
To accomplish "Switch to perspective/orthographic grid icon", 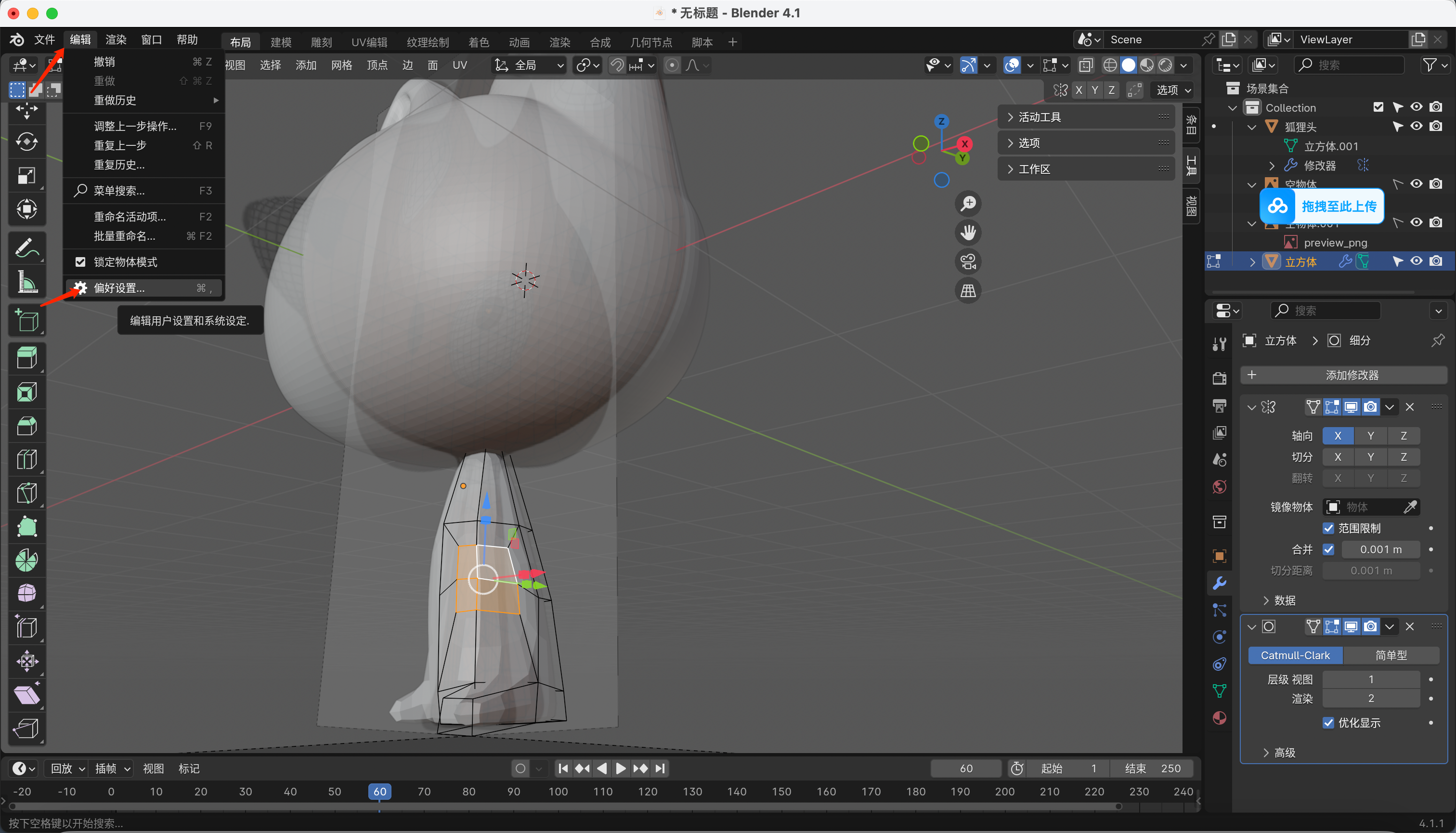I will [968, 291].
